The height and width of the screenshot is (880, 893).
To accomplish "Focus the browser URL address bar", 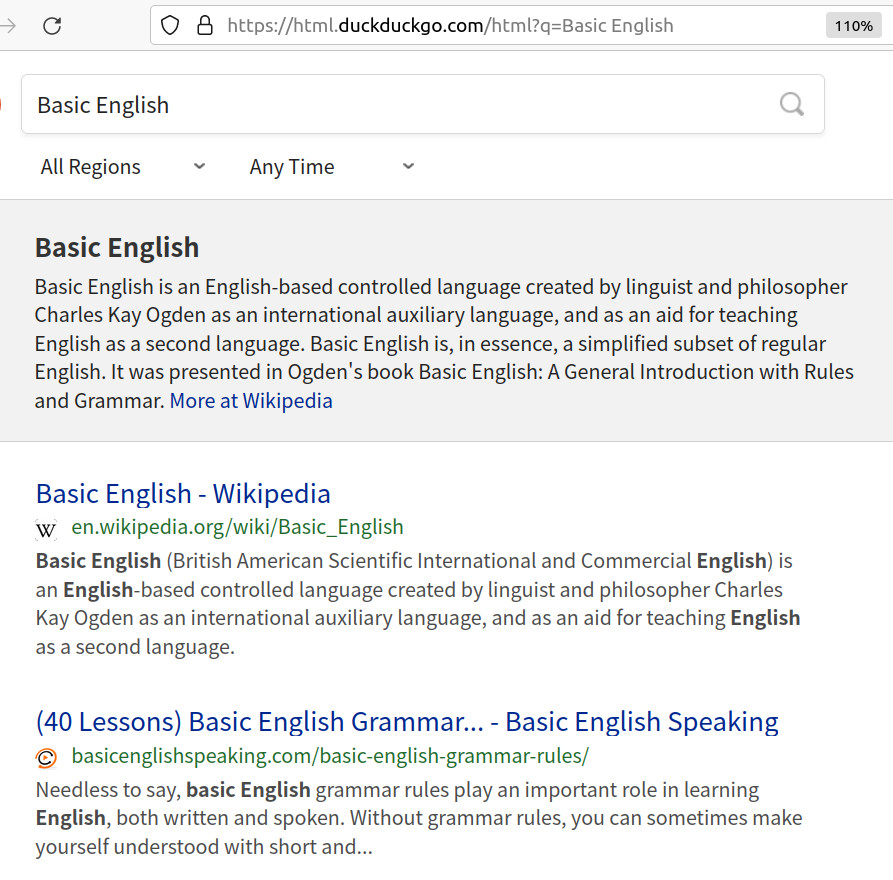I will pos(500,26).
